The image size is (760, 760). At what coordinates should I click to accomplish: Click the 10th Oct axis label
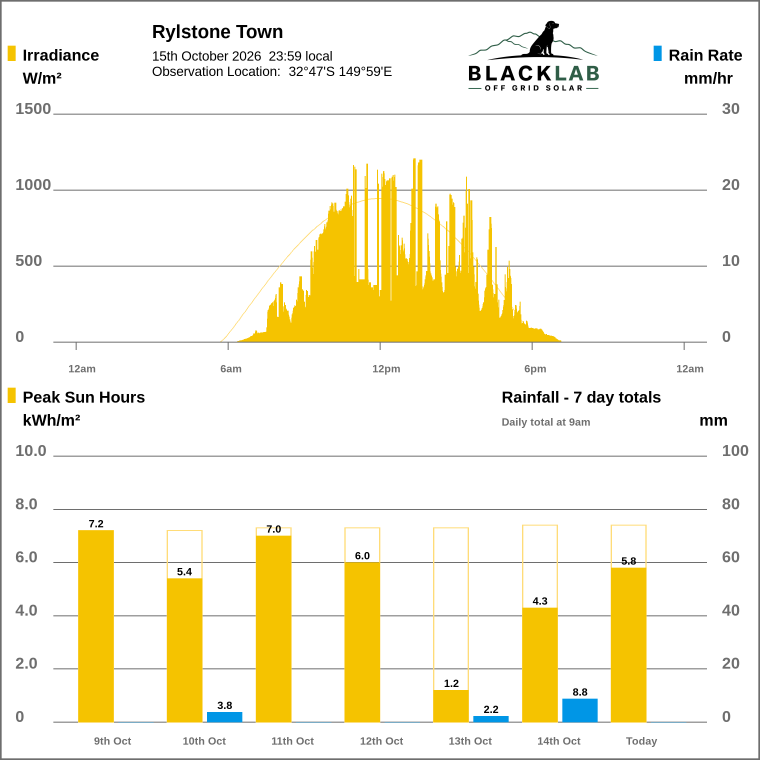point(204,741)
